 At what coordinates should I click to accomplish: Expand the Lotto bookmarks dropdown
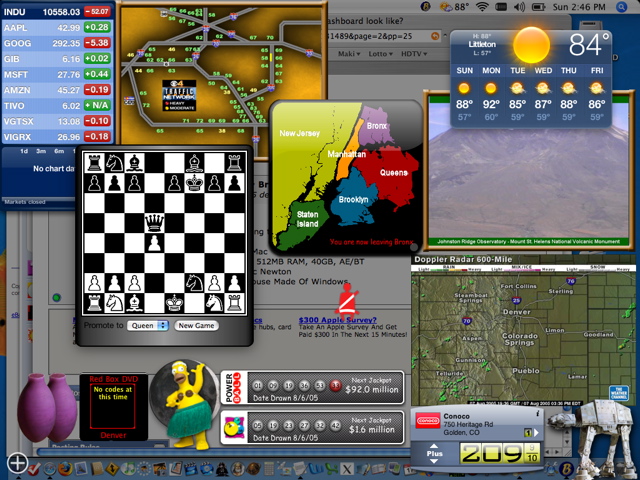click(x=380, y=54)
